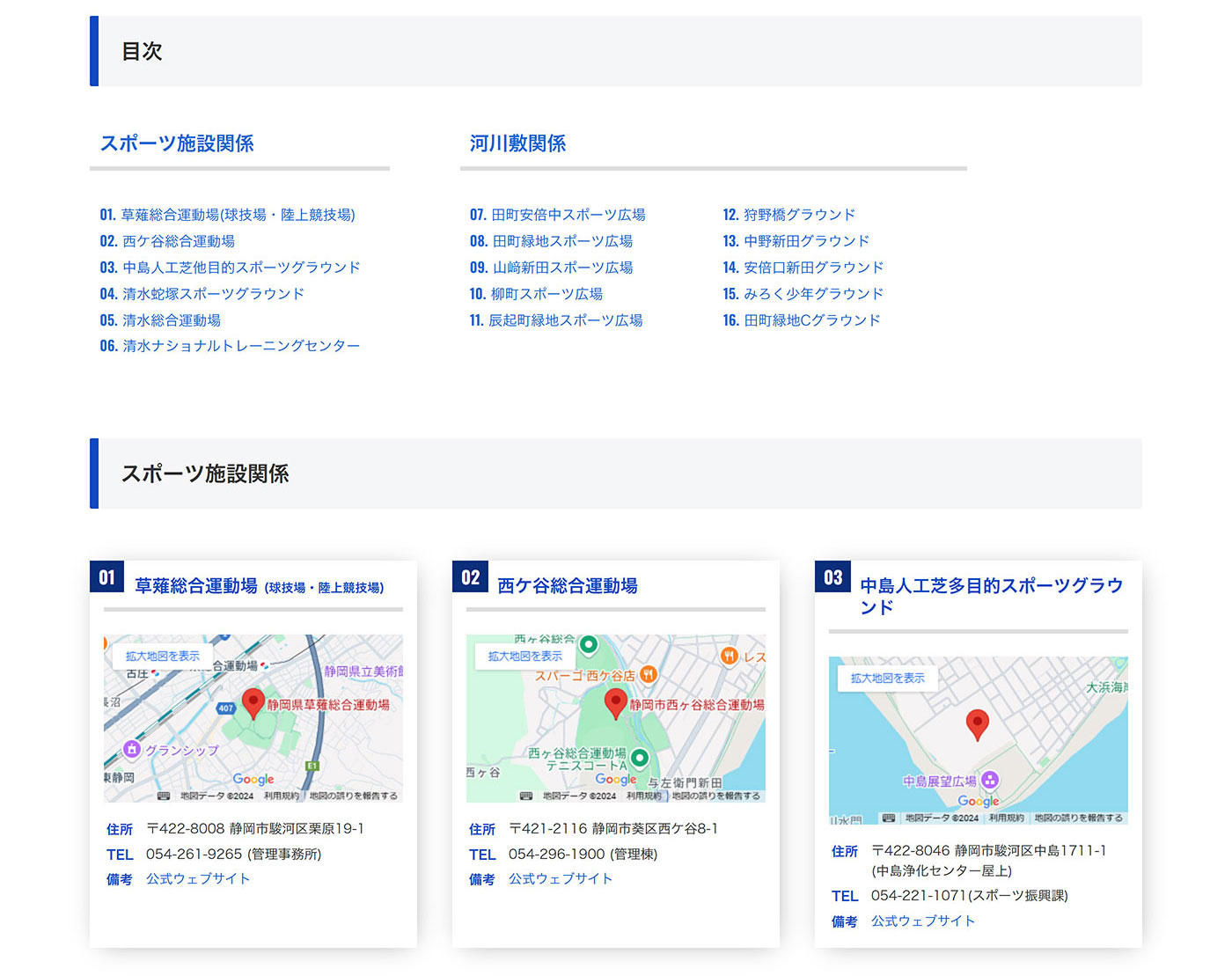The width and height of the screenshot is (1232, 976).
Task: Select 12. 狩野橋グラウンド in table of contents
Action: pyautogui.click(x=788, y=215)
